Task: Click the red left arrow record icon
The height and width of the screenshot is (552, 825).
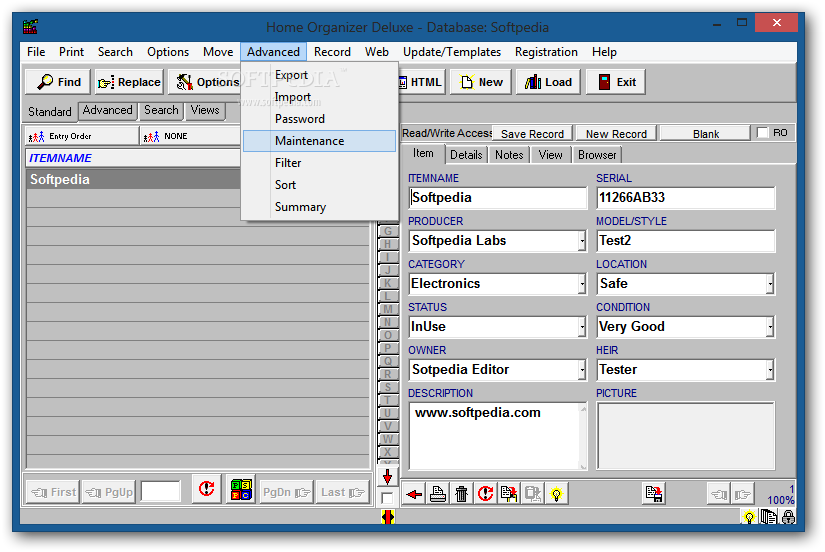Action: point(414,494)
